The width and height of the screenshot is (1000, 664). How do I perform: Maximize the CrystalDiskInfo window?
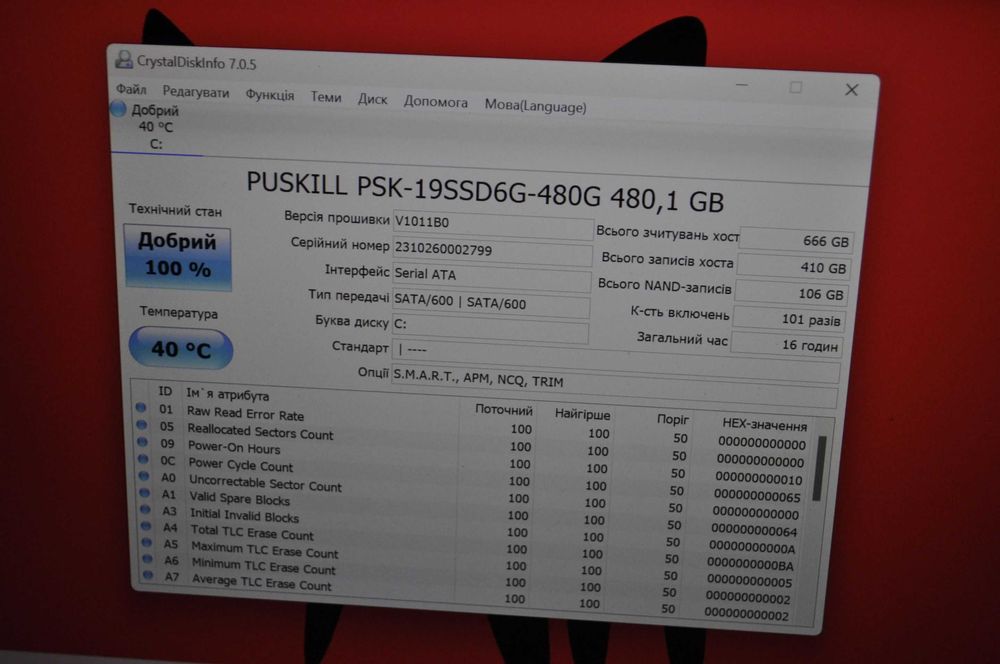[795, 87]
